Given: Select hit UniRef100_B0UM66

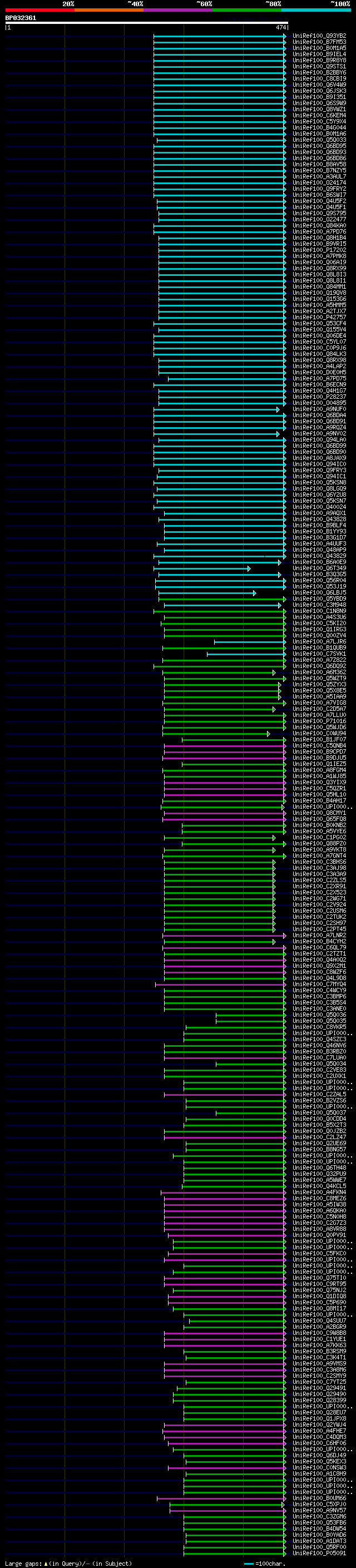Looking at the screenshot, I should pos(319,1498).
